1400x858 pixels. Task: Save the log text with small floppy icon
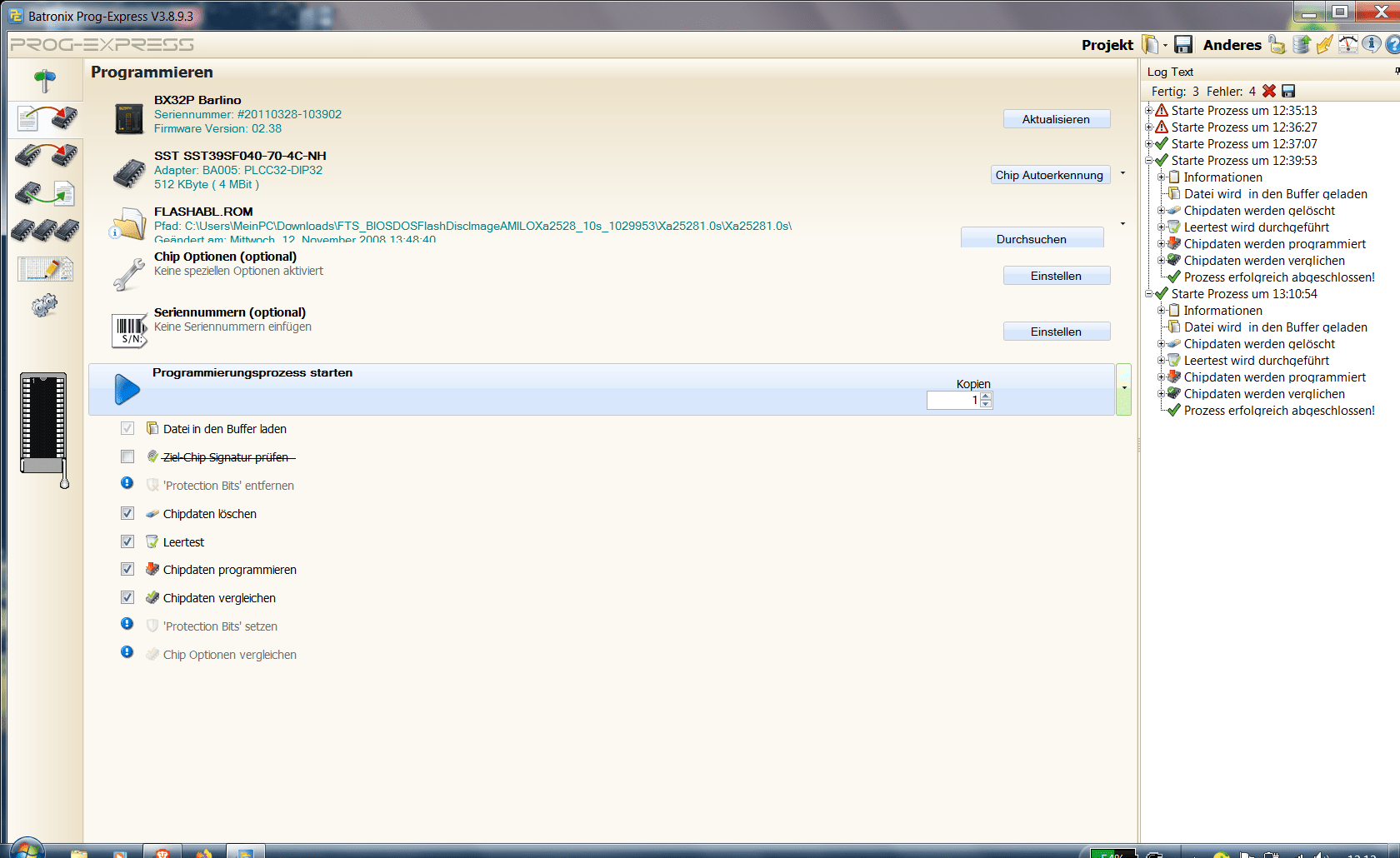1288,91
